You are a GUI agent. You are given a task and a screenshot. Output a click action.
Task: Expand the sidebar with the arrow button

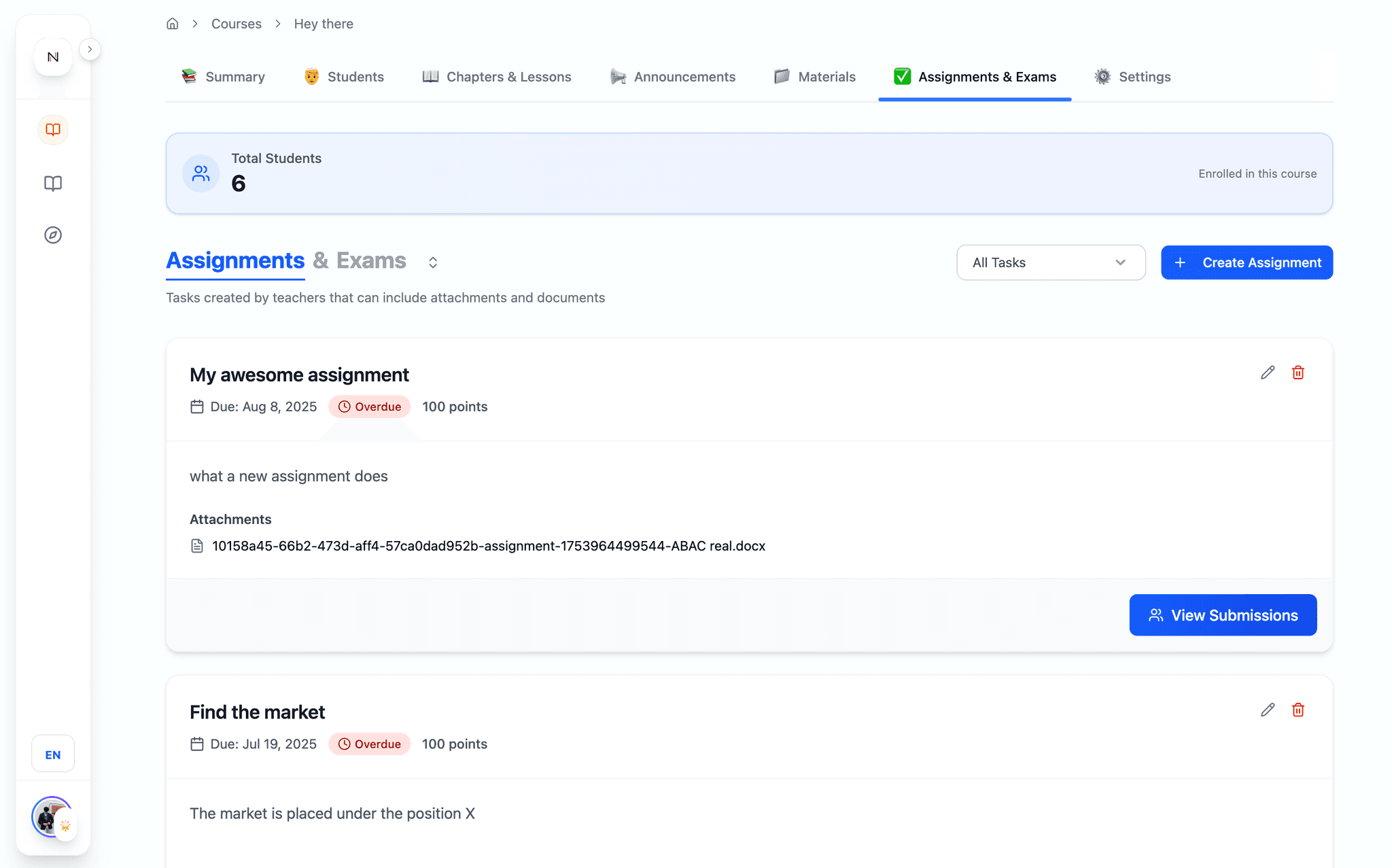90,50
